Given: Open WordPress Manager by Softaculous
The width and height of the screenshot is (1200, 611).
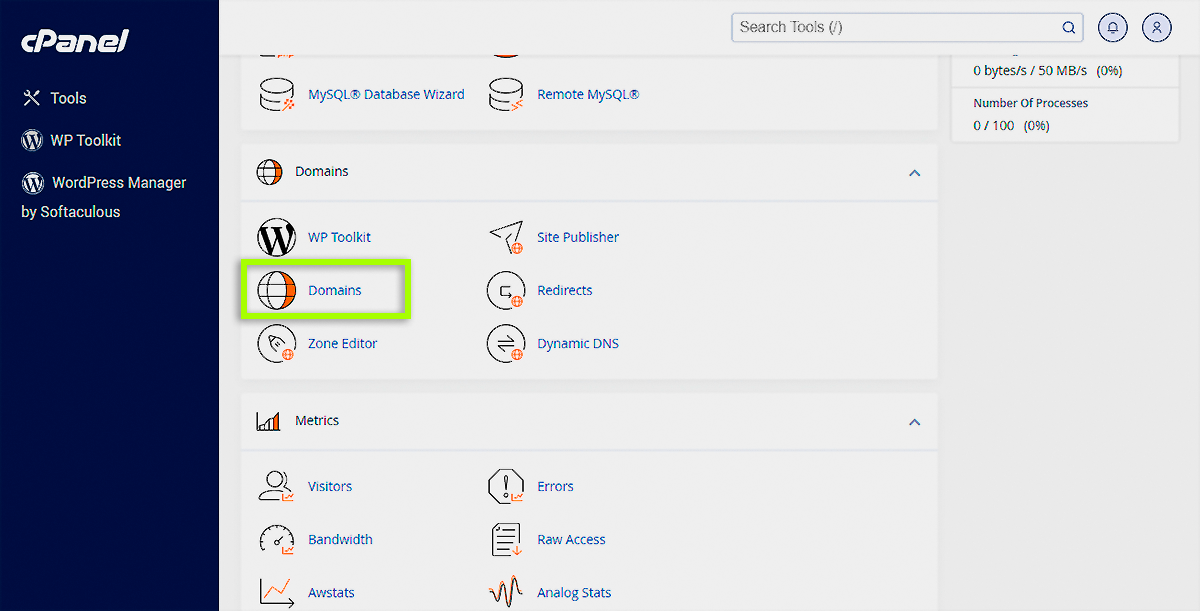Looking at the screenshot, I should (x=104, y=197).
